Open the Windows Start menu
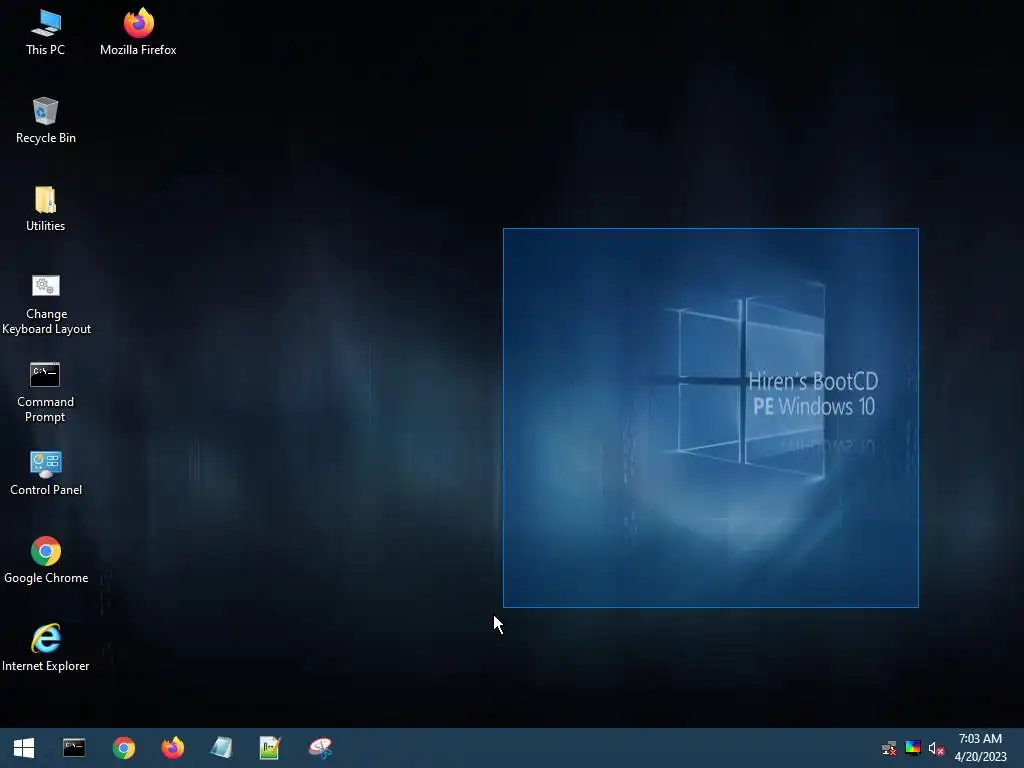 [x=24, y=748]
